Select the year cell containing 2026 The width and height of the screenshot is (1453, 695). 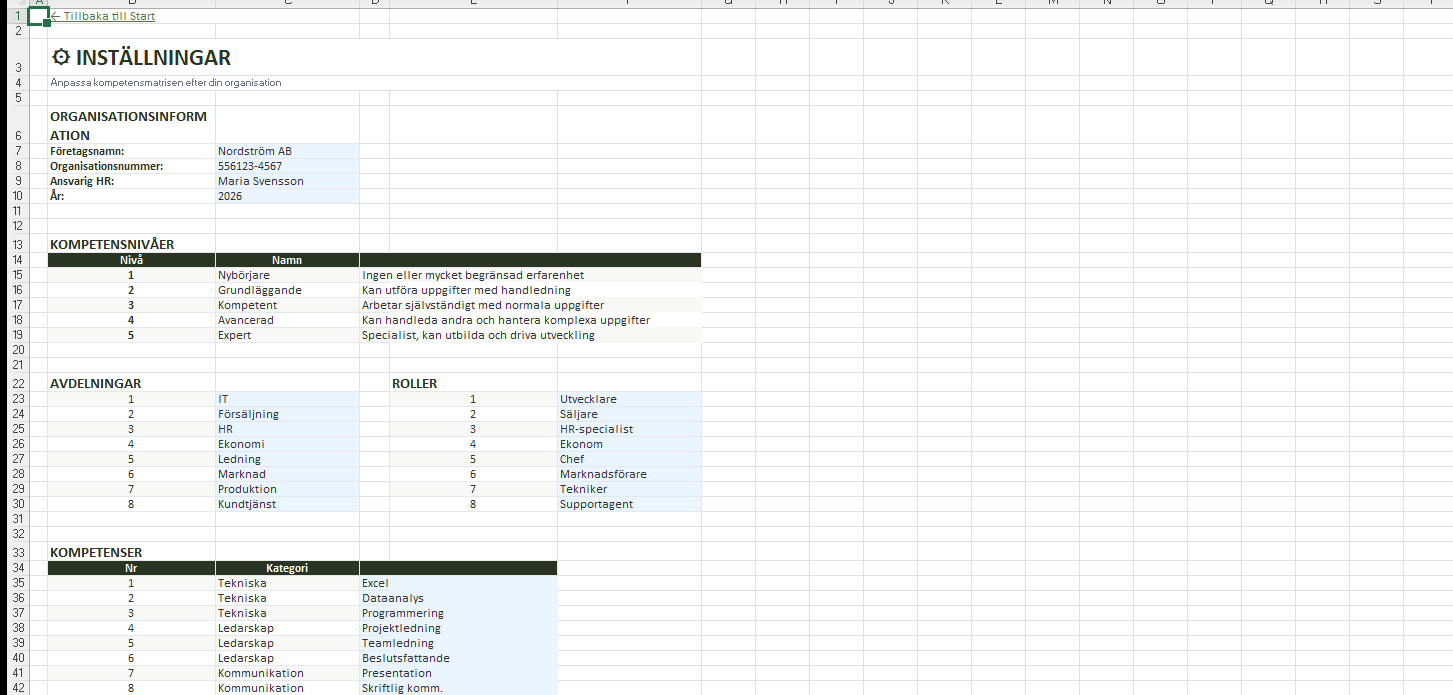(x=286, y=196)
